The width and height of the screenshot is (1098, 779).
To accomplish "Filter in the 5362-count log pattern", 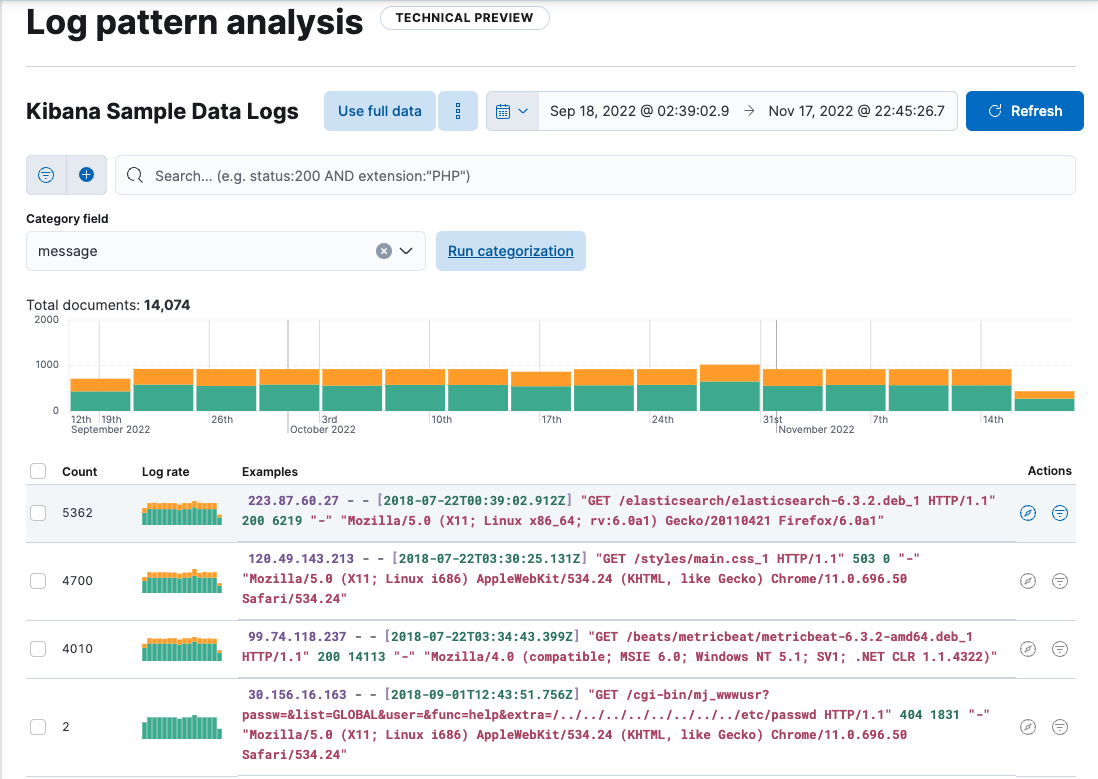I will pos(1060,512).
